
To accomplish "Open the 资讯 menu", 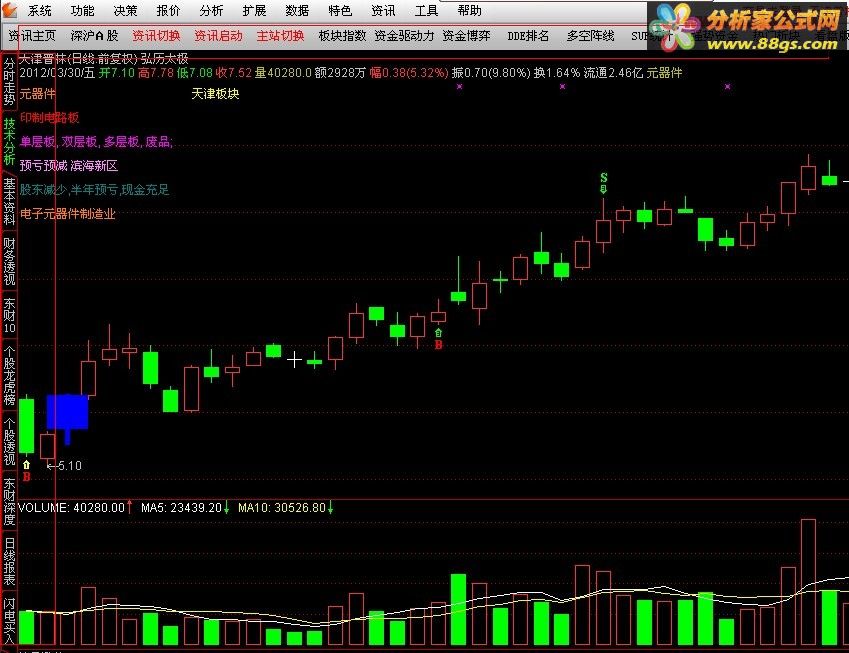I will [383, 11].
